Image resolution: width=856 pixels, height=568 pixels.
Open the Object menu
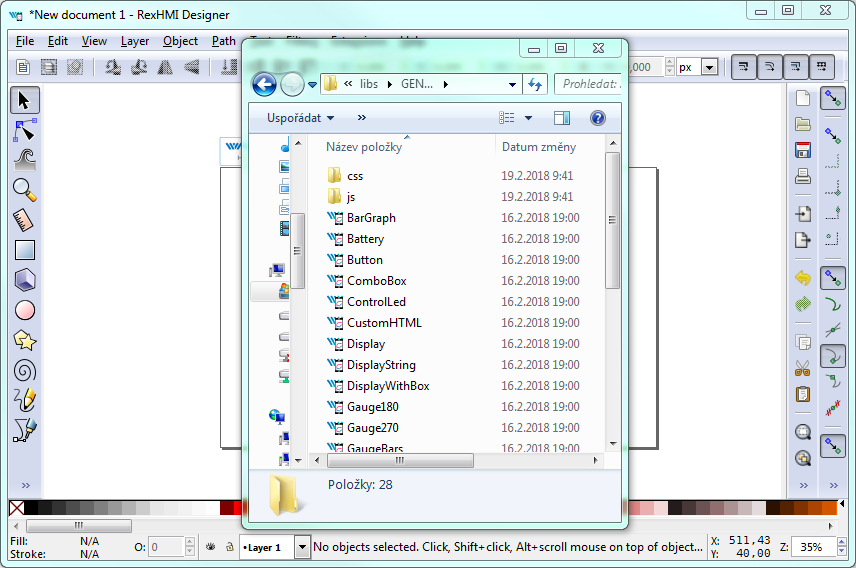tap(180, 41)
